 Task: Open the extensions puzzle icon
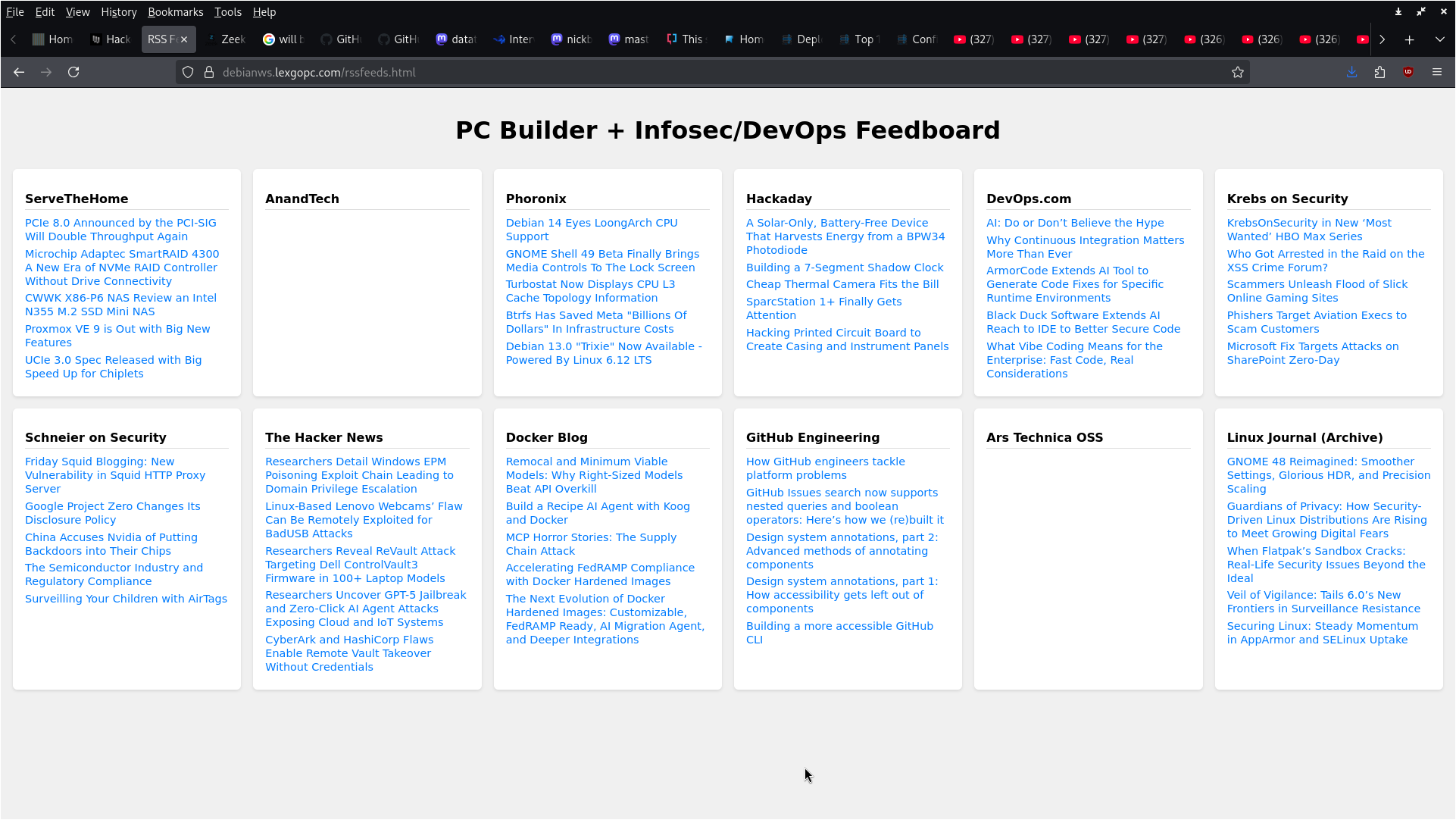[x=1379, y=72]
